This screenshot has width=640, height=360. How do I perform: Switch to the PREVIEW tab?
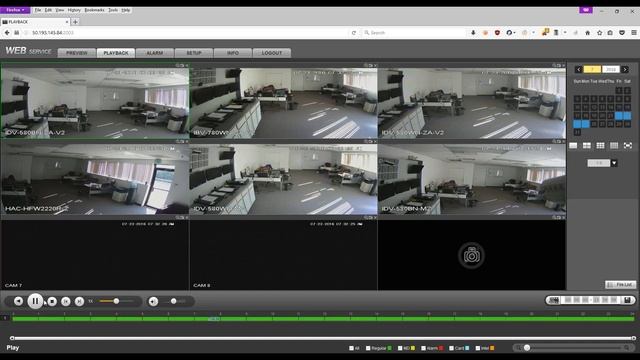tap(77, 53)
